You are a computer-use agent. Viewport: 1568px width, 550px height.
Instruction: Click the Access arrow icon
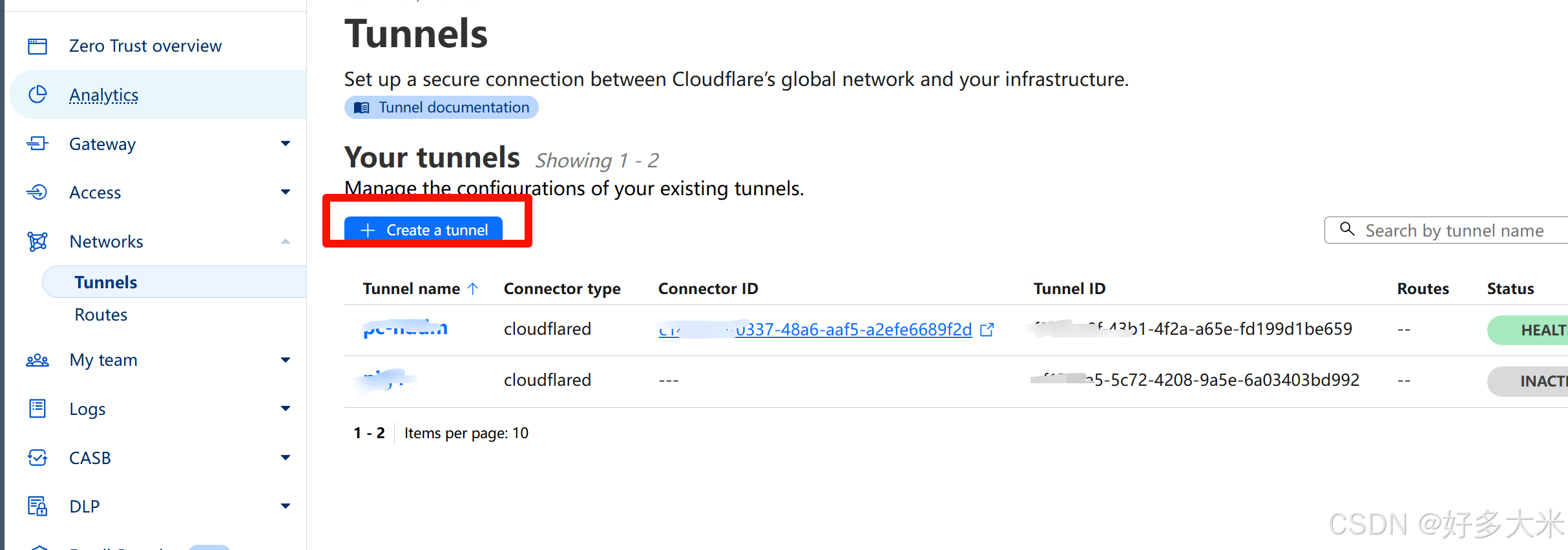[37, 192]
